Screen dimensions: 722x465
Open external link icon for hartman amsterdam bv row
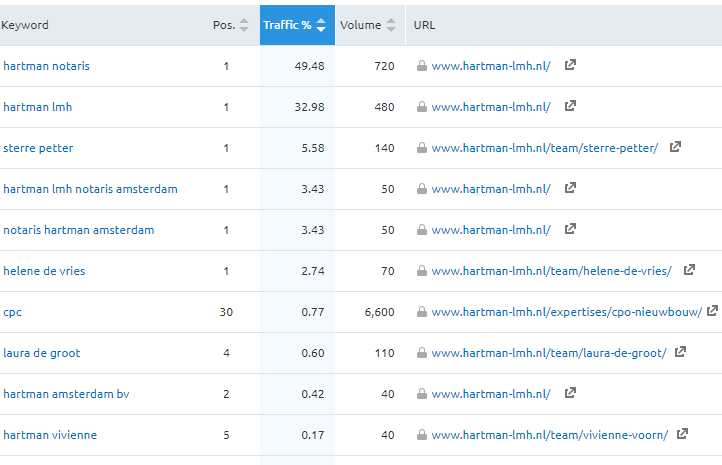coord(570,394)
